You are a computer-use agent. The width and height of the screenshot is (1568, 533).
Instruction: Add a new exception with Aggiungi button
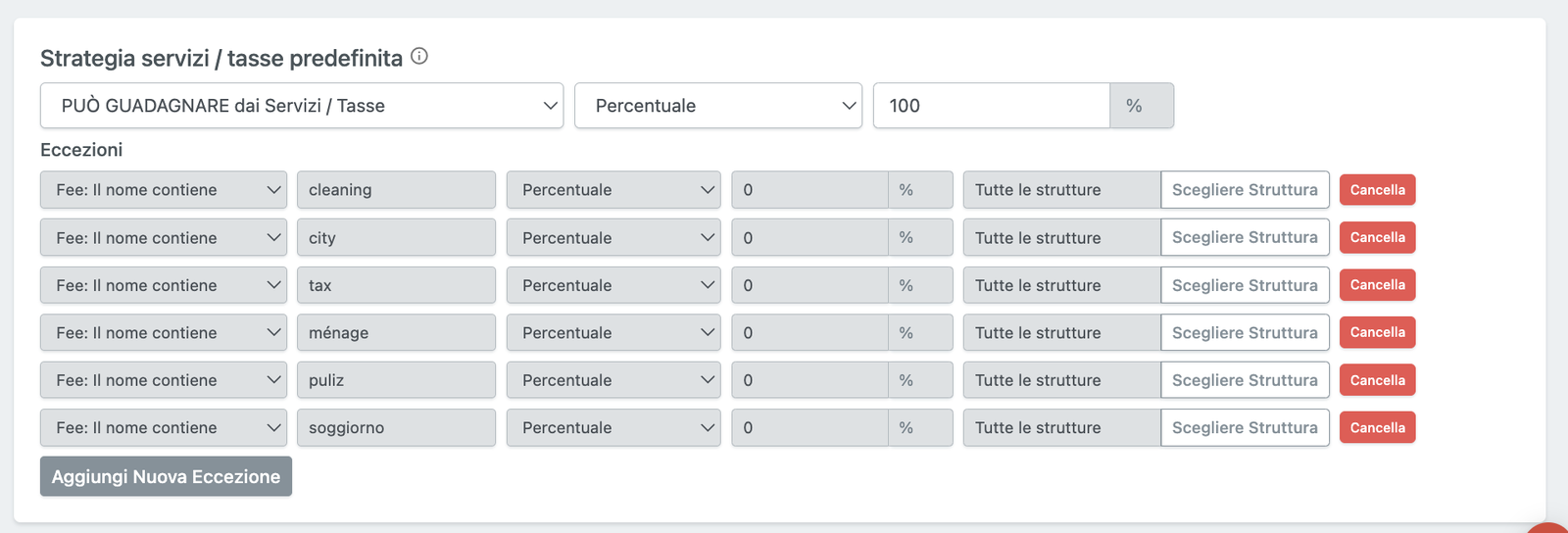tap(166, 477)
